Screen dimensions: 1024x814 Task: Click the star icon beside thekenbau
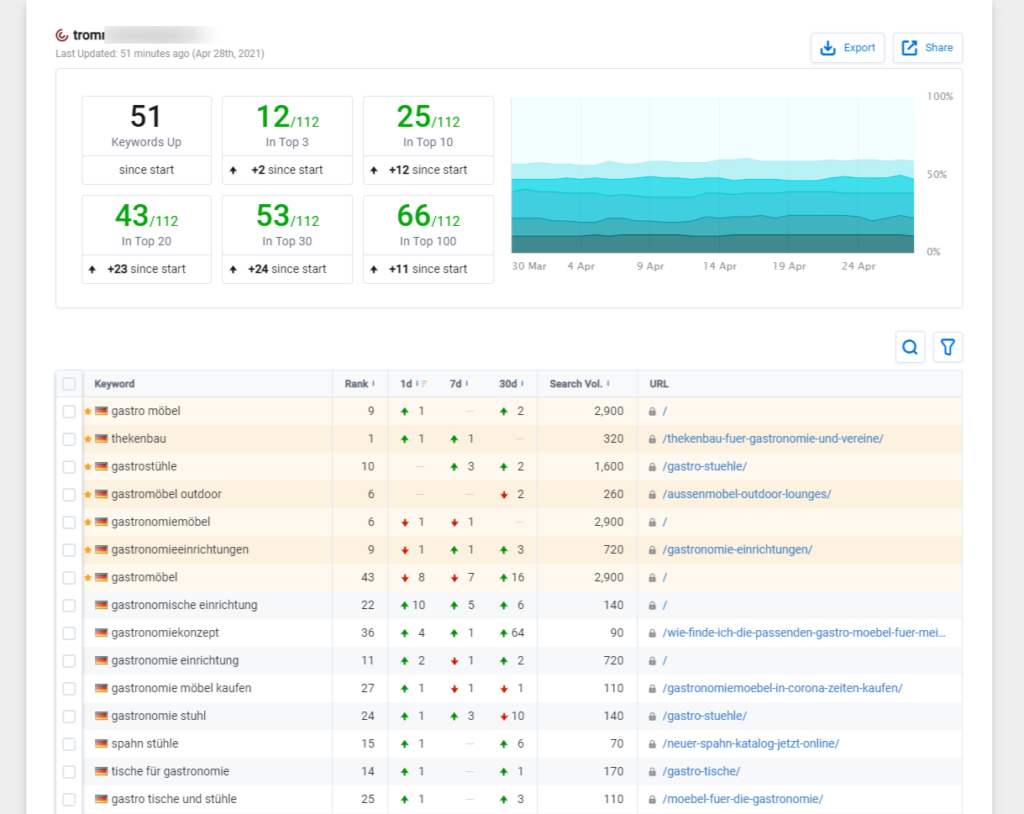[x=88, y=439]
